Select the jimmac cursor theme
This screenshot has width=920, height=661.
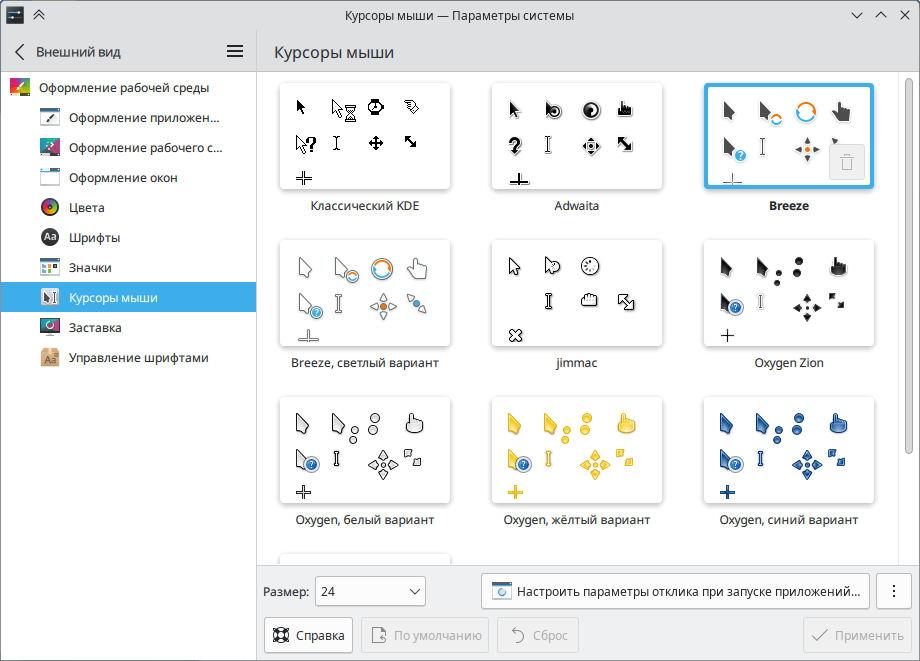[577, 293]
